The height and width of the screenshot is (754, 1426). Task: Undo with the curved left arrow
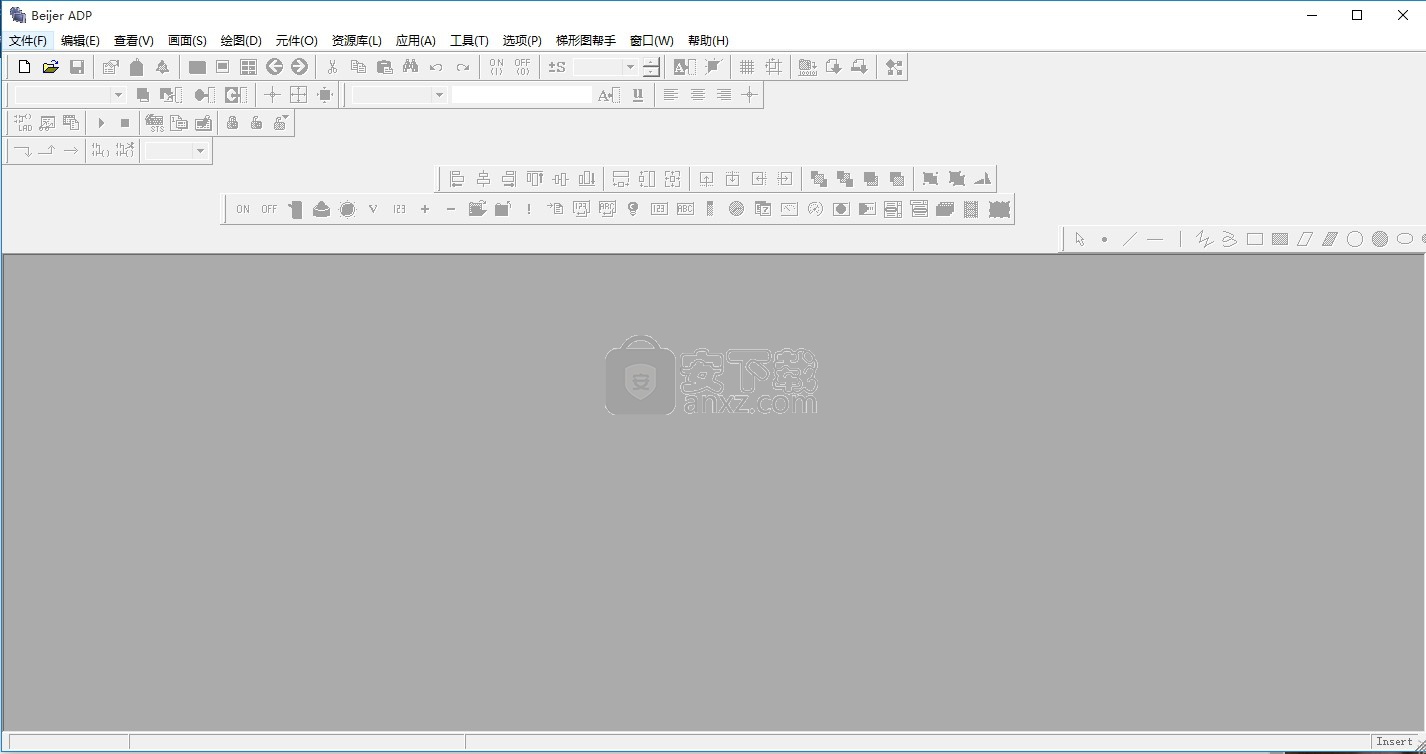click(436, 67)
